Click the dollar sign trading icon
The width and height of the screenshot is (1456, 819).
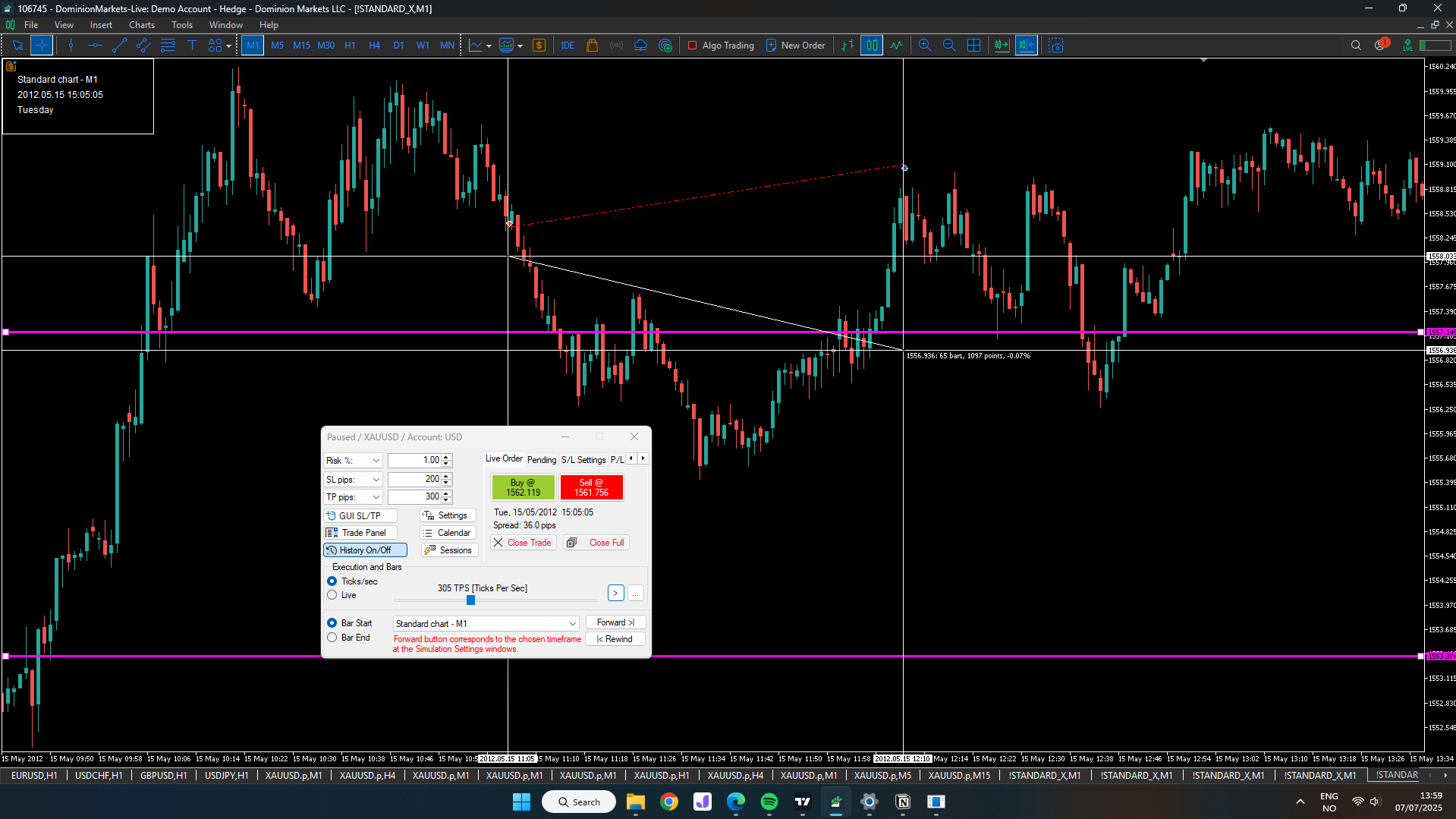point(539,46)
